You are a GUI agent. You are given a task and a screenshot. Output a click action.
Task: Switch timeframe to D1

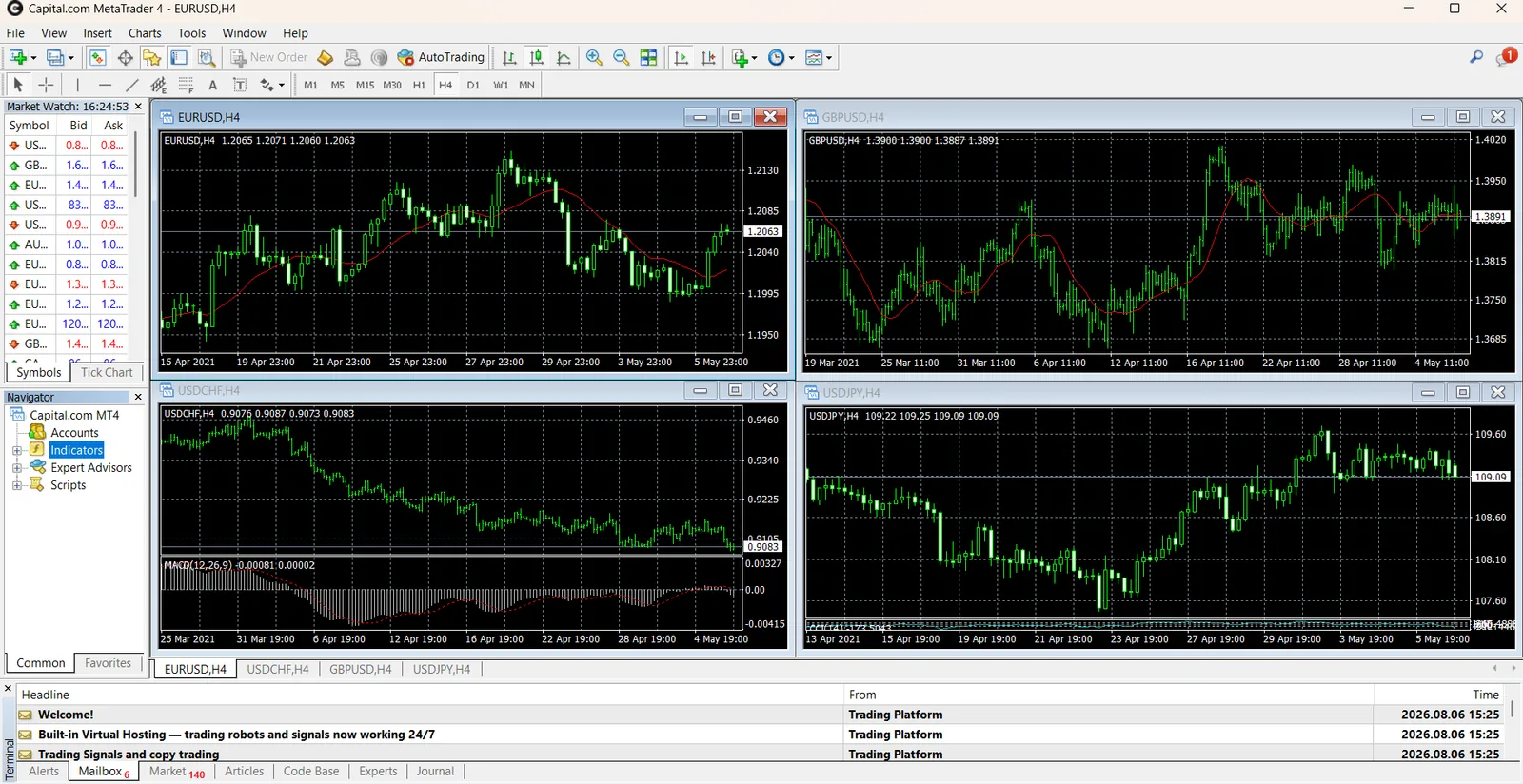pos(473,85)
